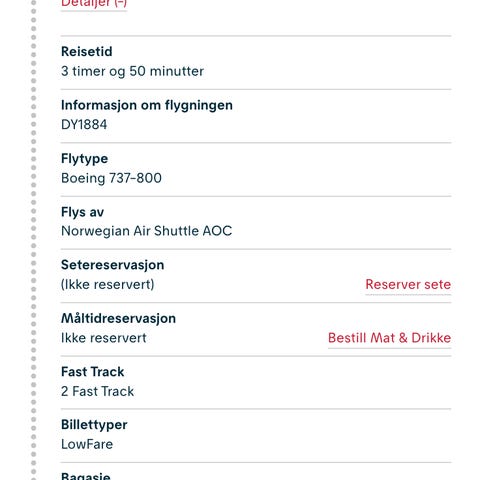Select the Måltidreservasjon heading
Image resolution: width=480 pixels, height=480 pixels.
tap(118, 318)
